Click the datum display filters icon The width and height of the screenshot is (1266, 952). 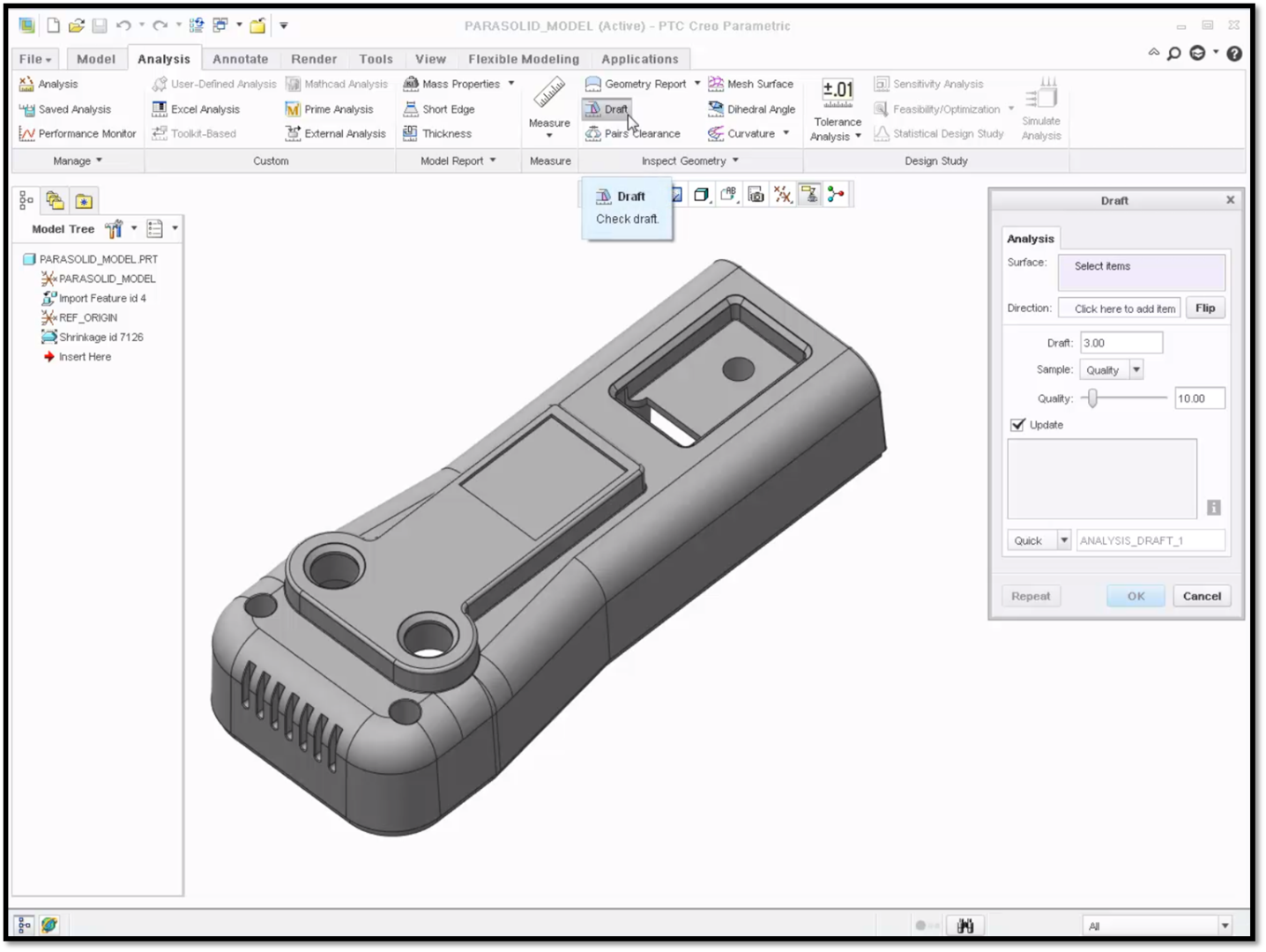(x=783, y=195)
